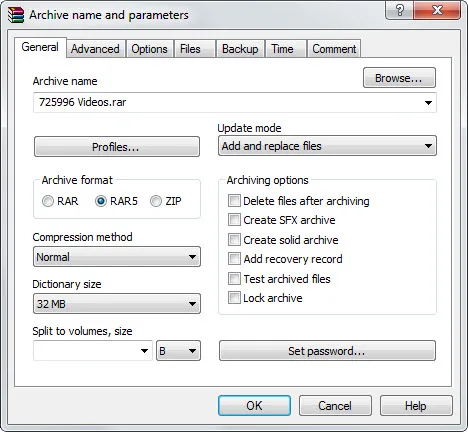Select the ZIP archive format
The width and height of the screenshot is (468, 432).
(x=156, y=201)
